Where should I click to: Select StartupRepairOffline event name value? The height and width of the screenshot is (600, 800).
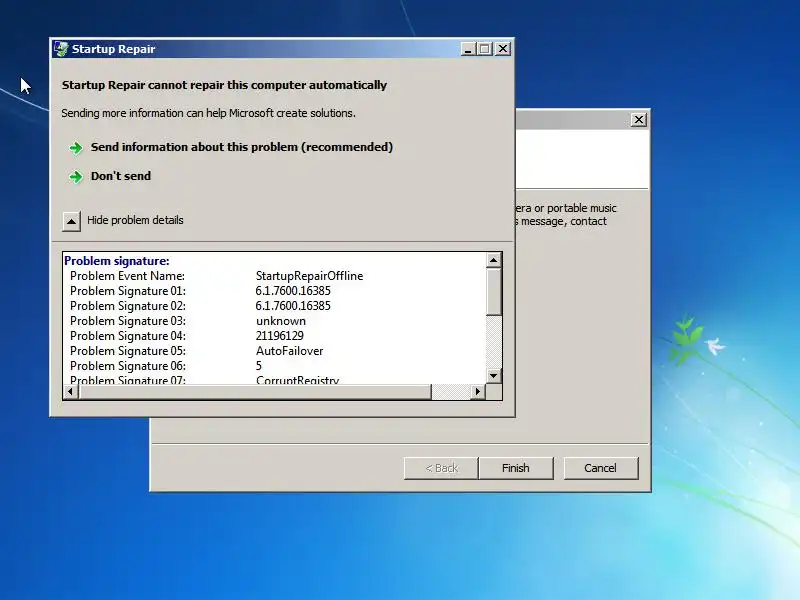point(310,276)
